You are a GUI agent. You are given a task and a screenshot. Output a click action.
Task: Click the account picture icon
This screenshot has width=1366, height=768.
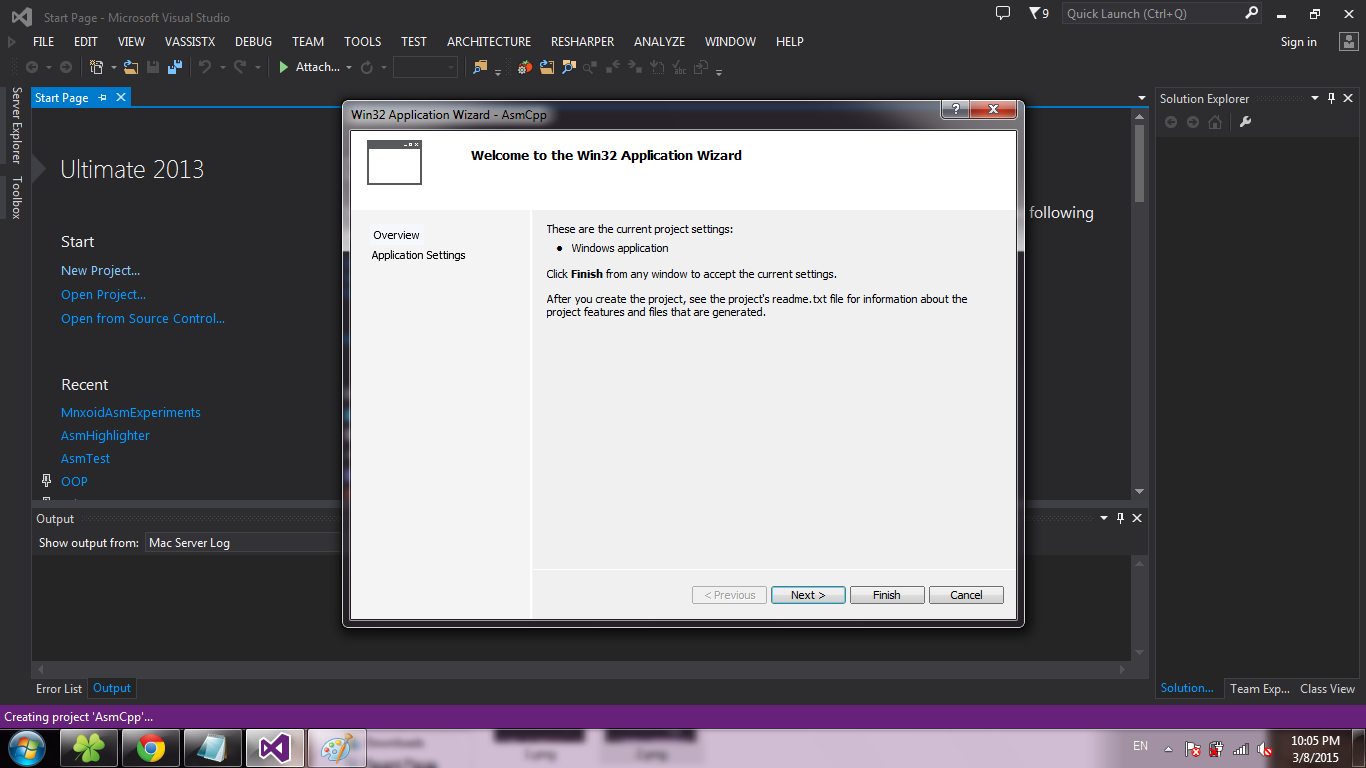(x=1347, y=41)
